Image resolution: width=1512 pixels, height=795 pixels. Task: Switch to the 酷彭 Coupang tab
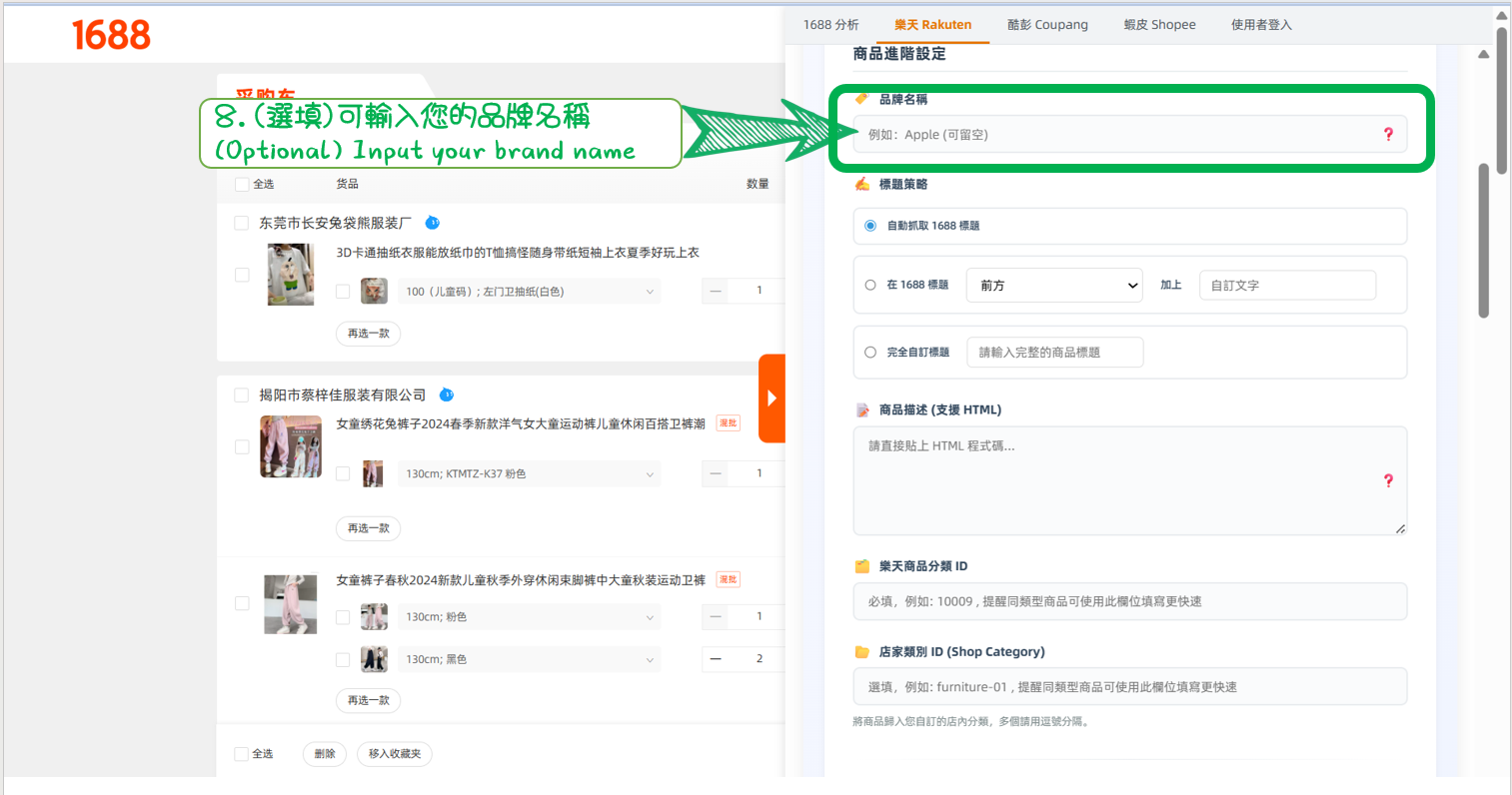1047,25
